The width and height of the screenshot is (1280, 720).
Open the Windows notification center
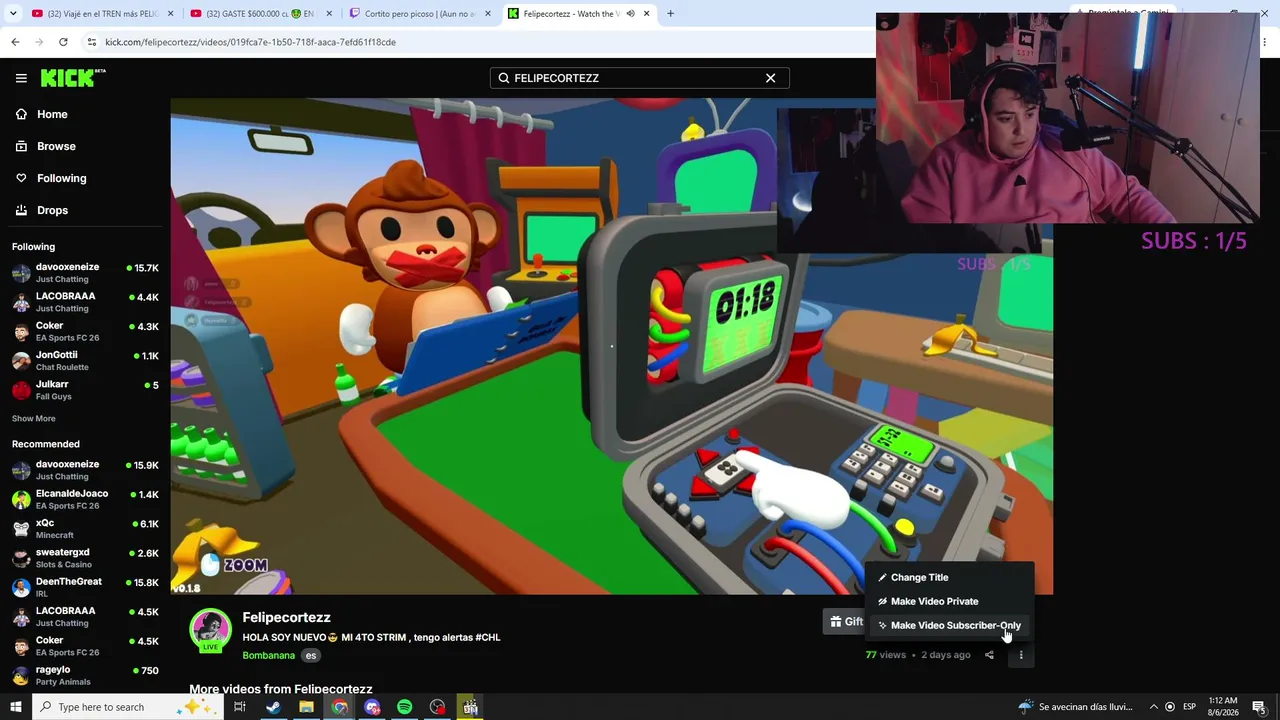pos(1260,707)
